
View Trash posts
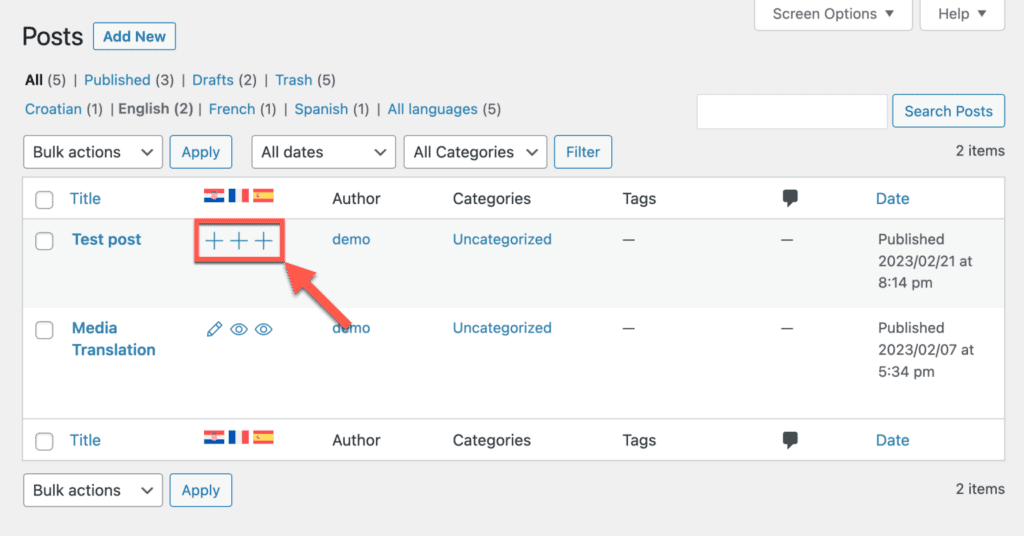pos(294,80)
